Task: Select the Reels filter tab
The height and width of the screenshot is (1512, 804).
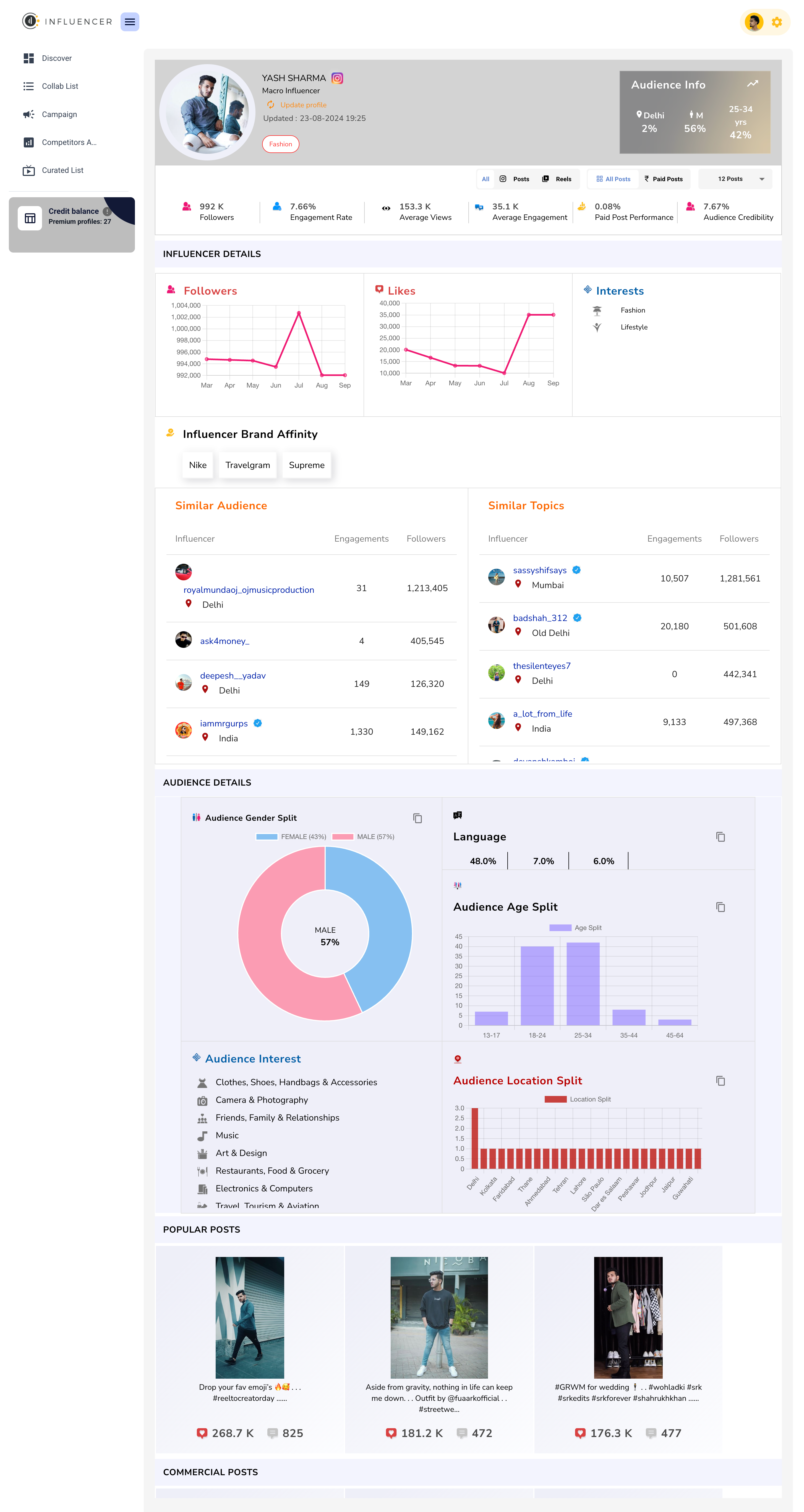Action: tap(557, 179)
